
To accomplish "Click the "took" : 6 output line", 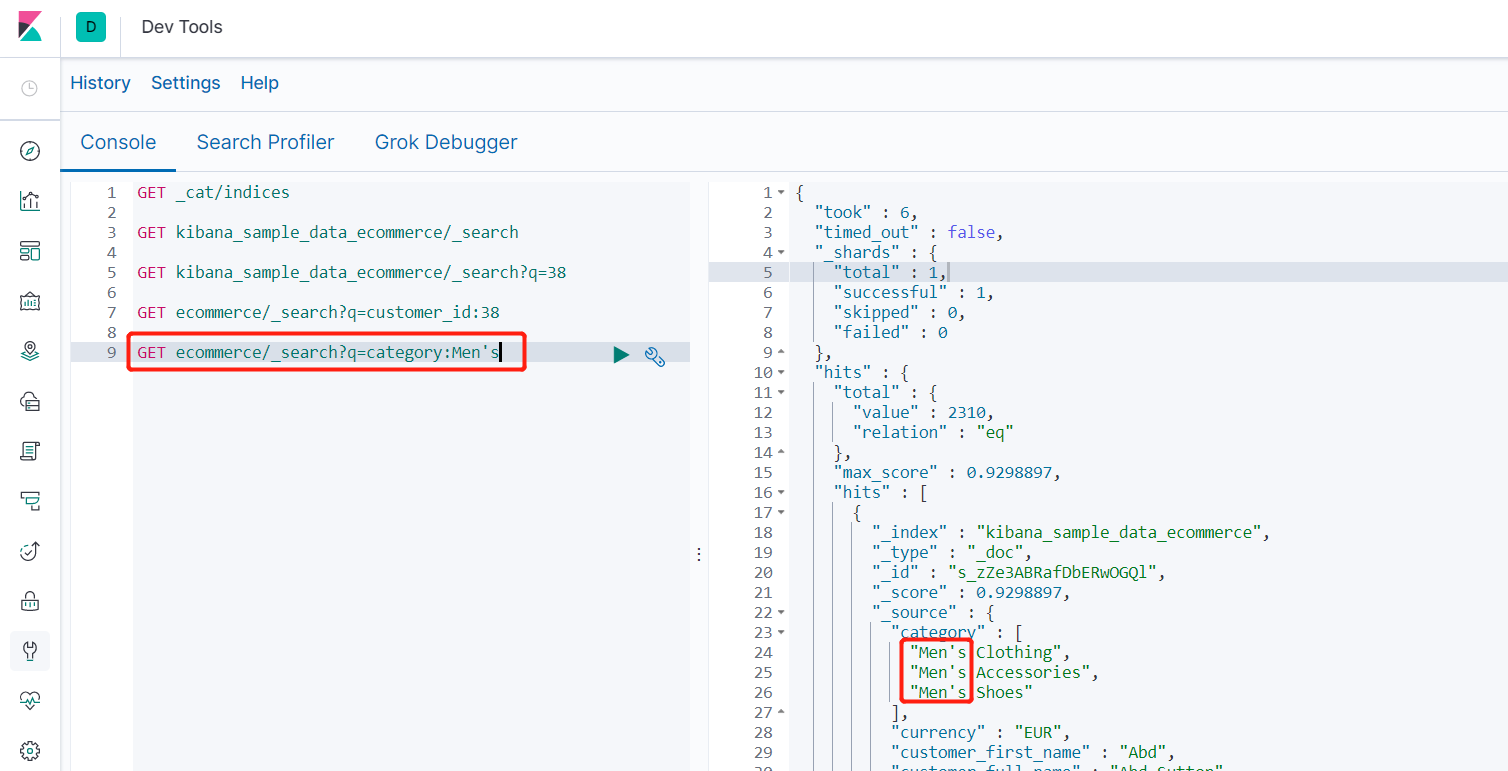I will click(x=866, y=212).
